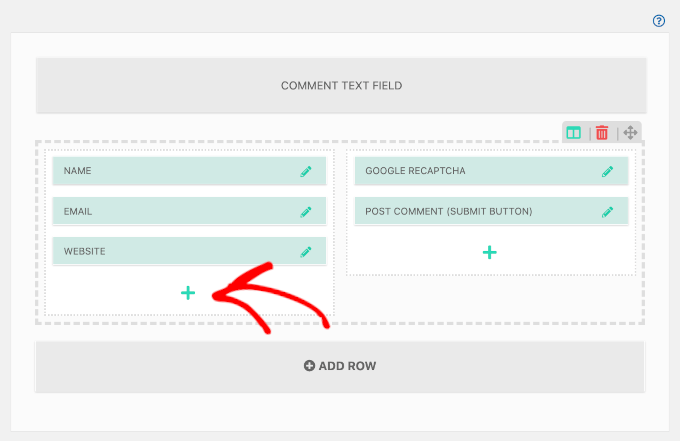The image size is (680, 441).
Task: Open the help question mark icon
Action: (659, 20)
